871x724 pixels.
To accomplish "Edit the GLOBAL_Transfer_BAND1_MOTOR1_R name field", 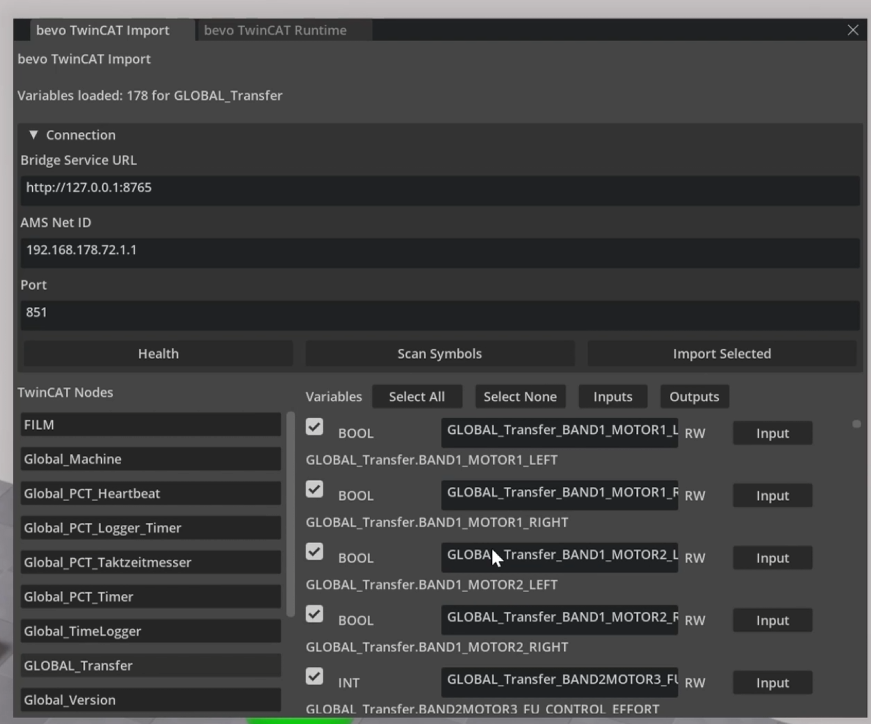I will pos(559,495).
